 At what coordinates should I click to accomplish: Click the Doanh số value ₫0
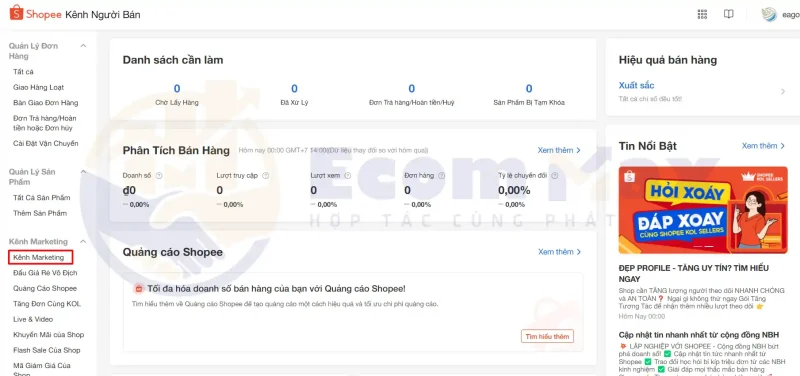[130, 190]
